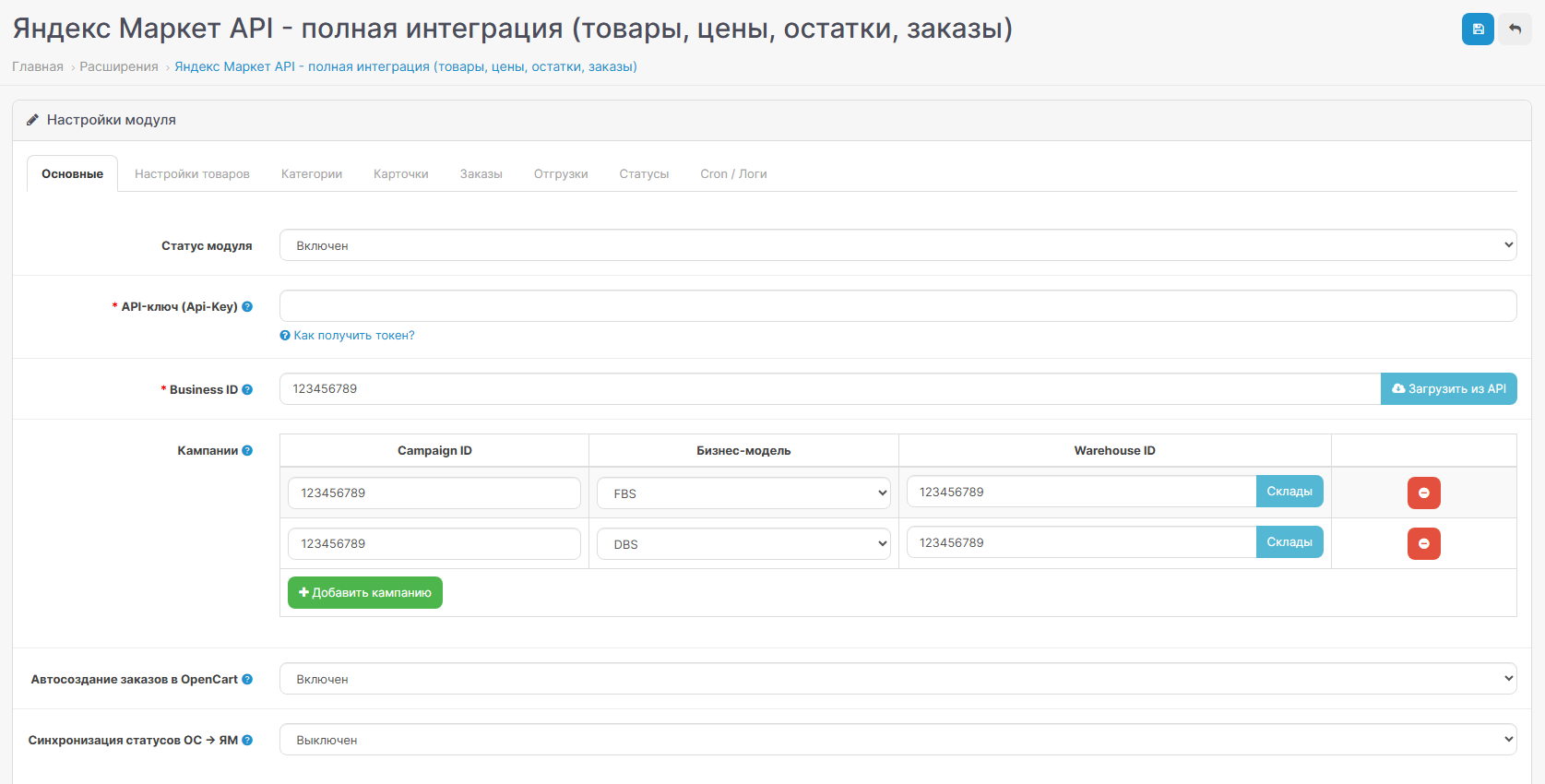Click the blue save icon button
The height and width of the screenshot is (784, 1545).
click(1478, 30)
